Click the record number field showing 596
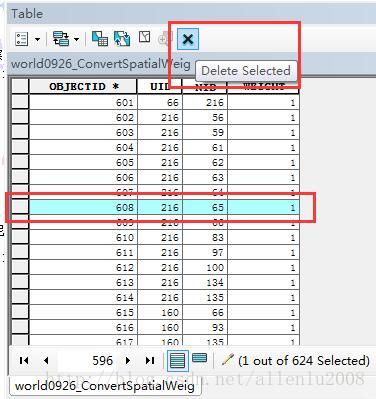The image size is (376, 399). (x=87, y=360)
